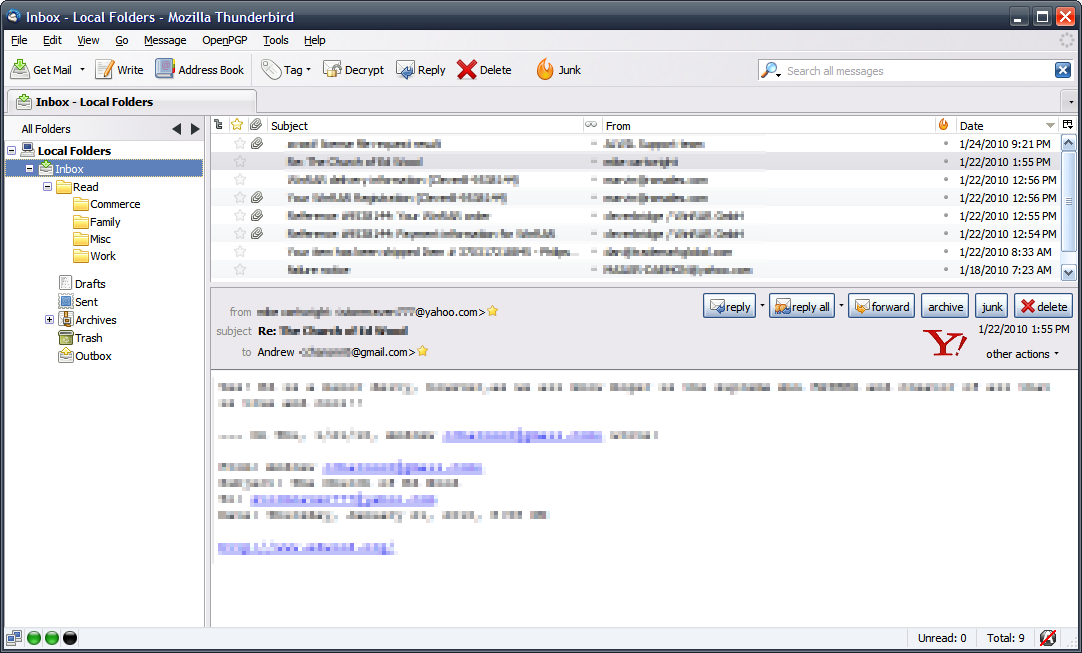Image resolution: width=1082 pixels, height=653 pixels.
Task: Open the Edit menu
Action: click(52, 40)
